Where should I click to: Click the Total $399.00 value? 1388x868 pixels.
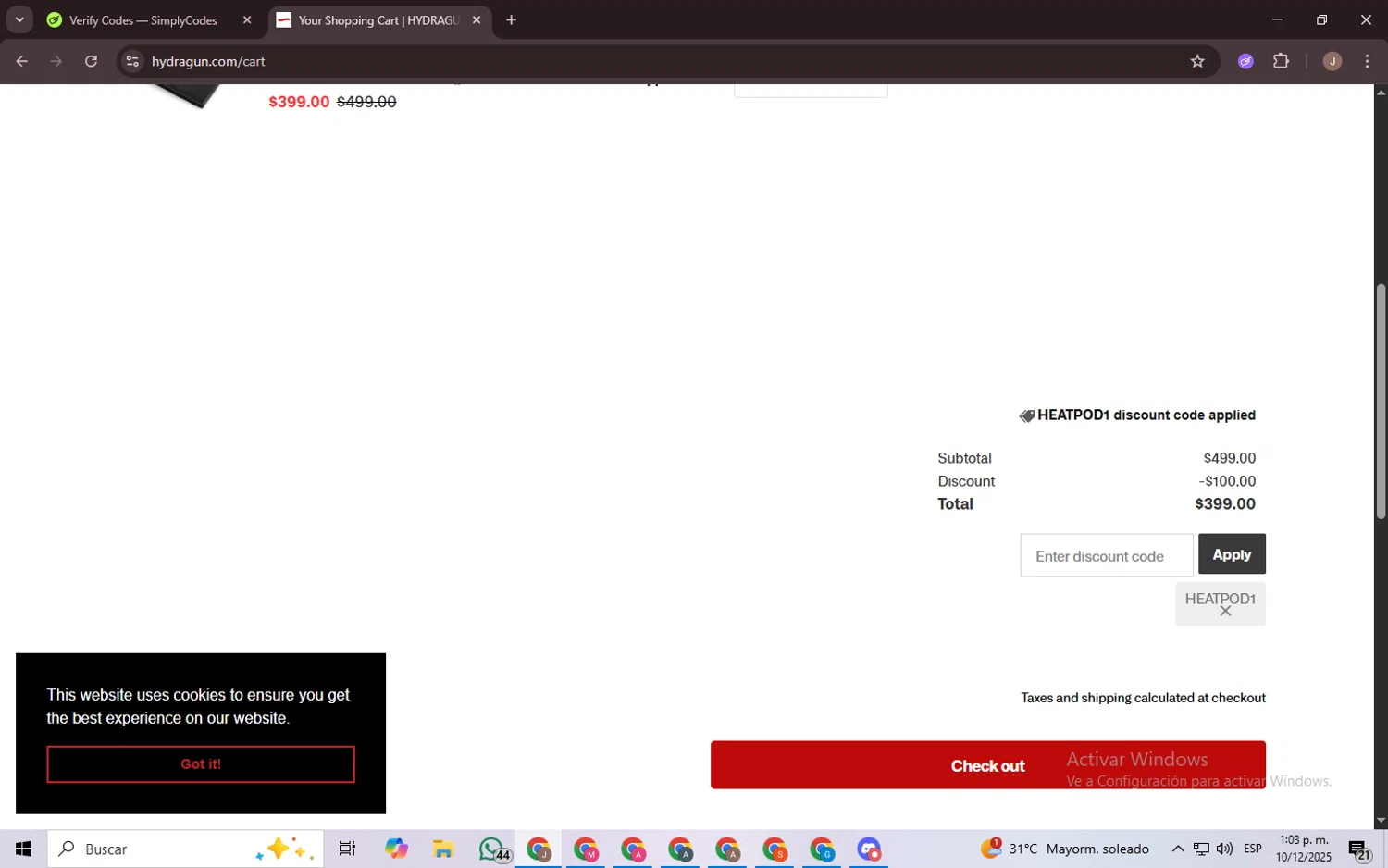(x=1225, y=504)
